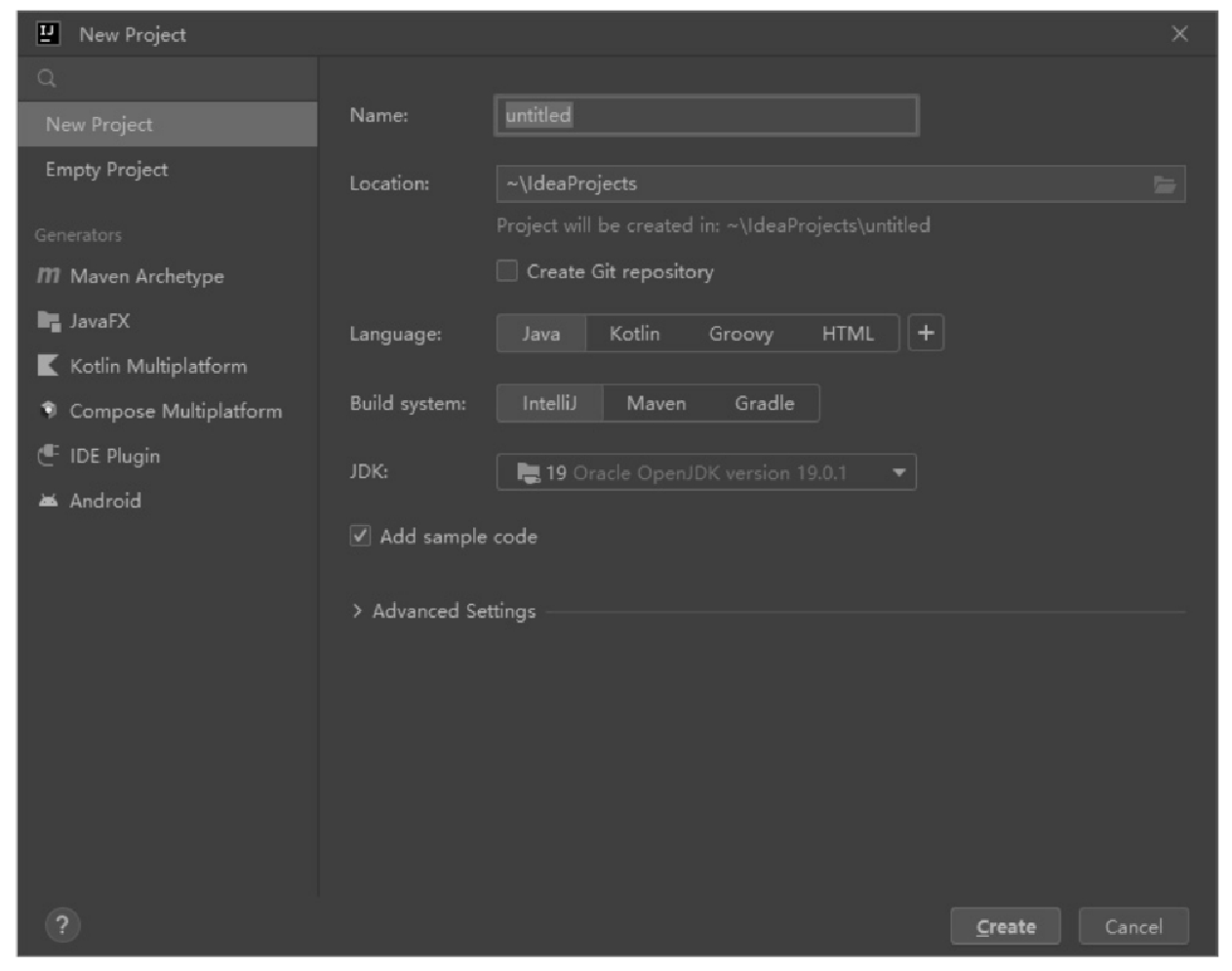The height and width of the screenshot is (971, 1232).
Task: Select Groovy as the language
Action: tap(741, 334)
